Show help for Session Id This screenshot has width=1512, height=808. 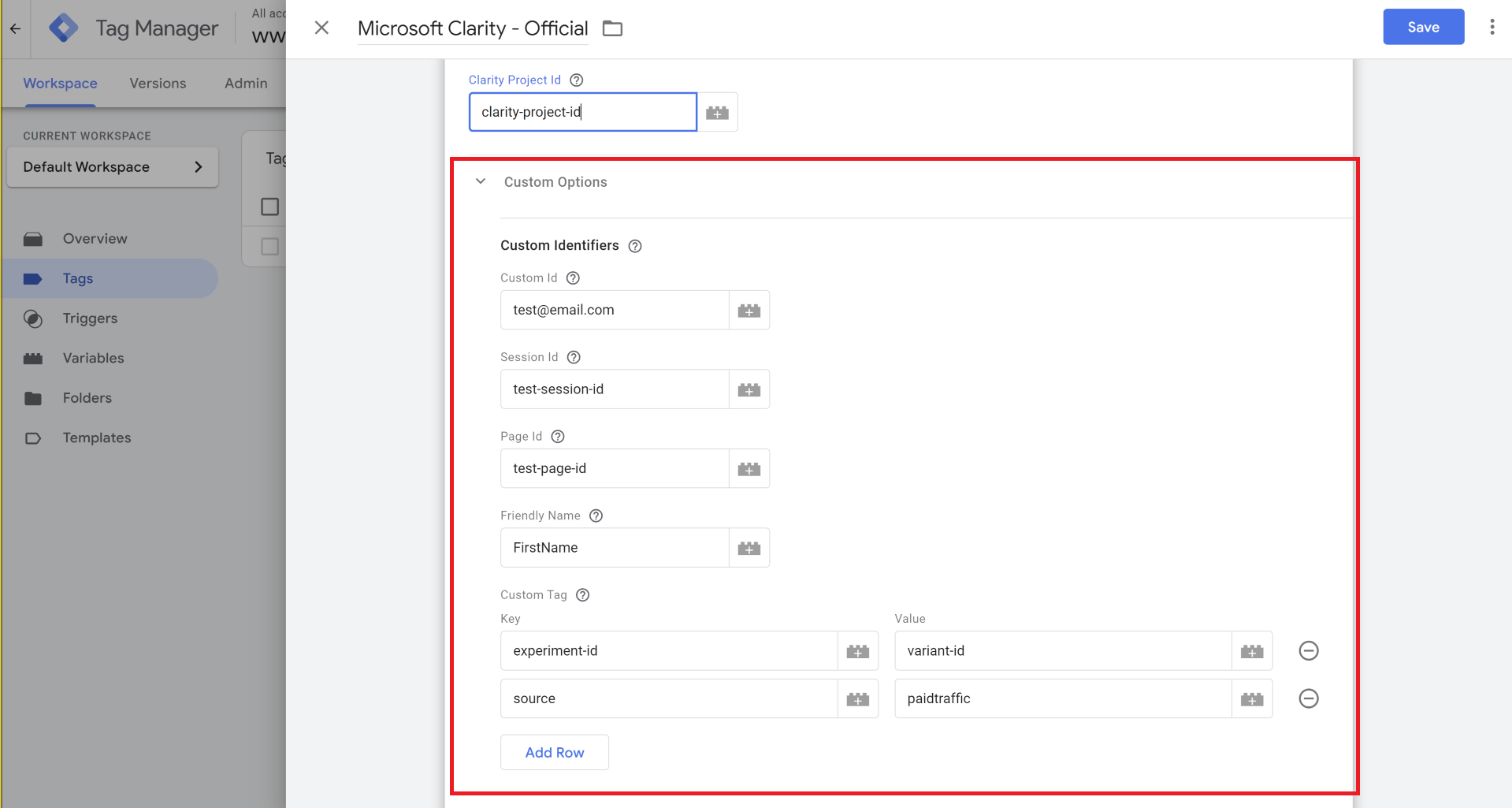pyautogui.click(x=574, y=357)
